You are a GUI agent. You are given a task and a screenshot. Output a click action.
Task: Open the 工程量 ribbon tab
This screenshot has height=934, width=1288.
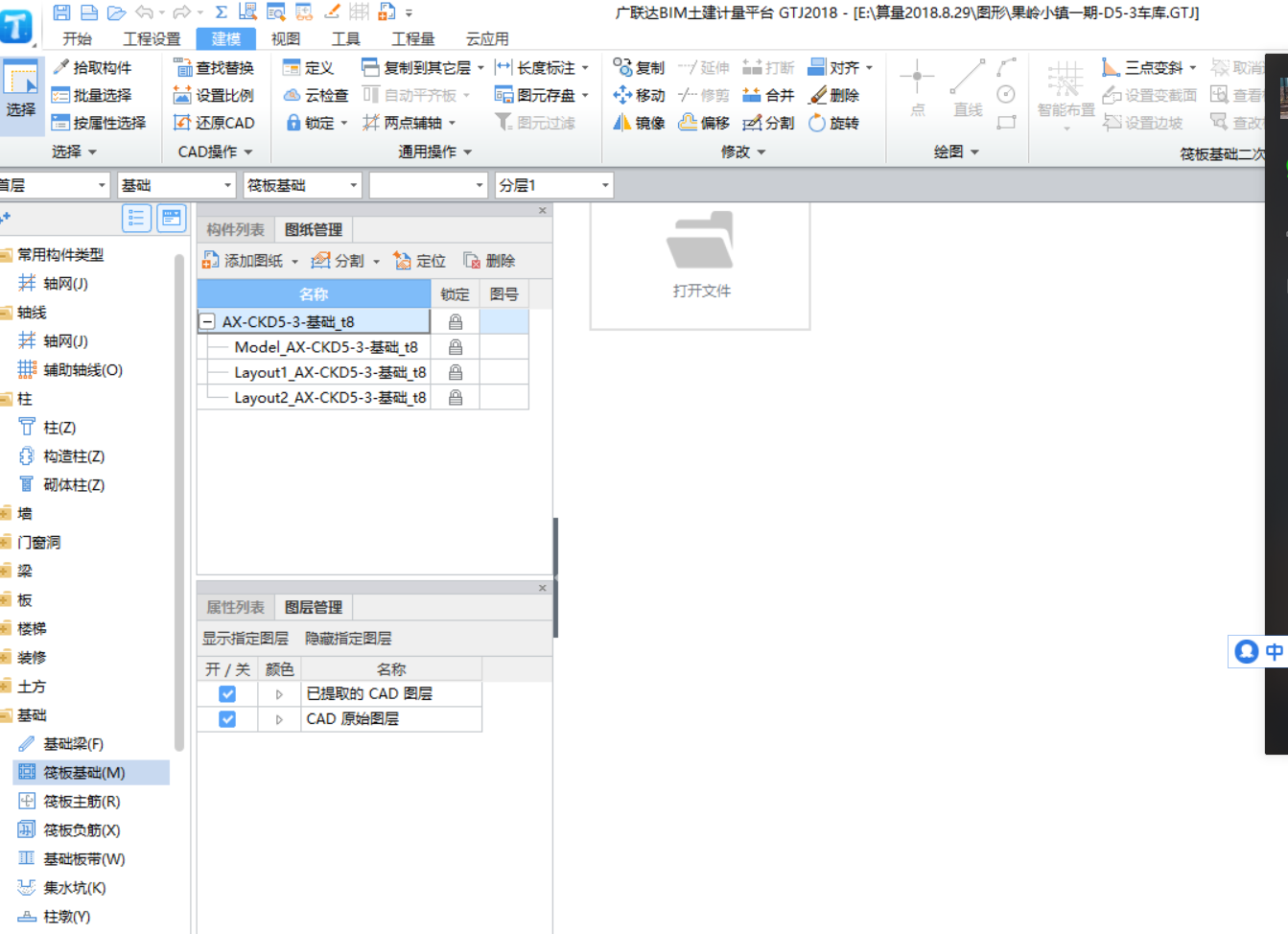pyautogui.click(x=413, y=38)
